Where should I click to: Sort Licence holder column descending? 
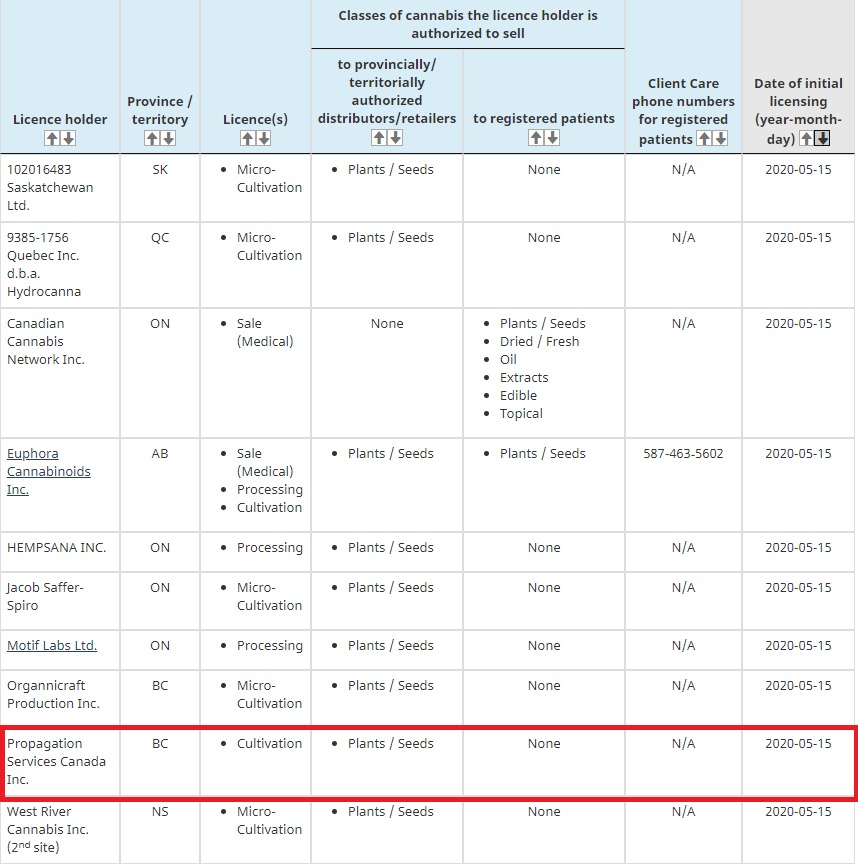[x=68, y=138]
